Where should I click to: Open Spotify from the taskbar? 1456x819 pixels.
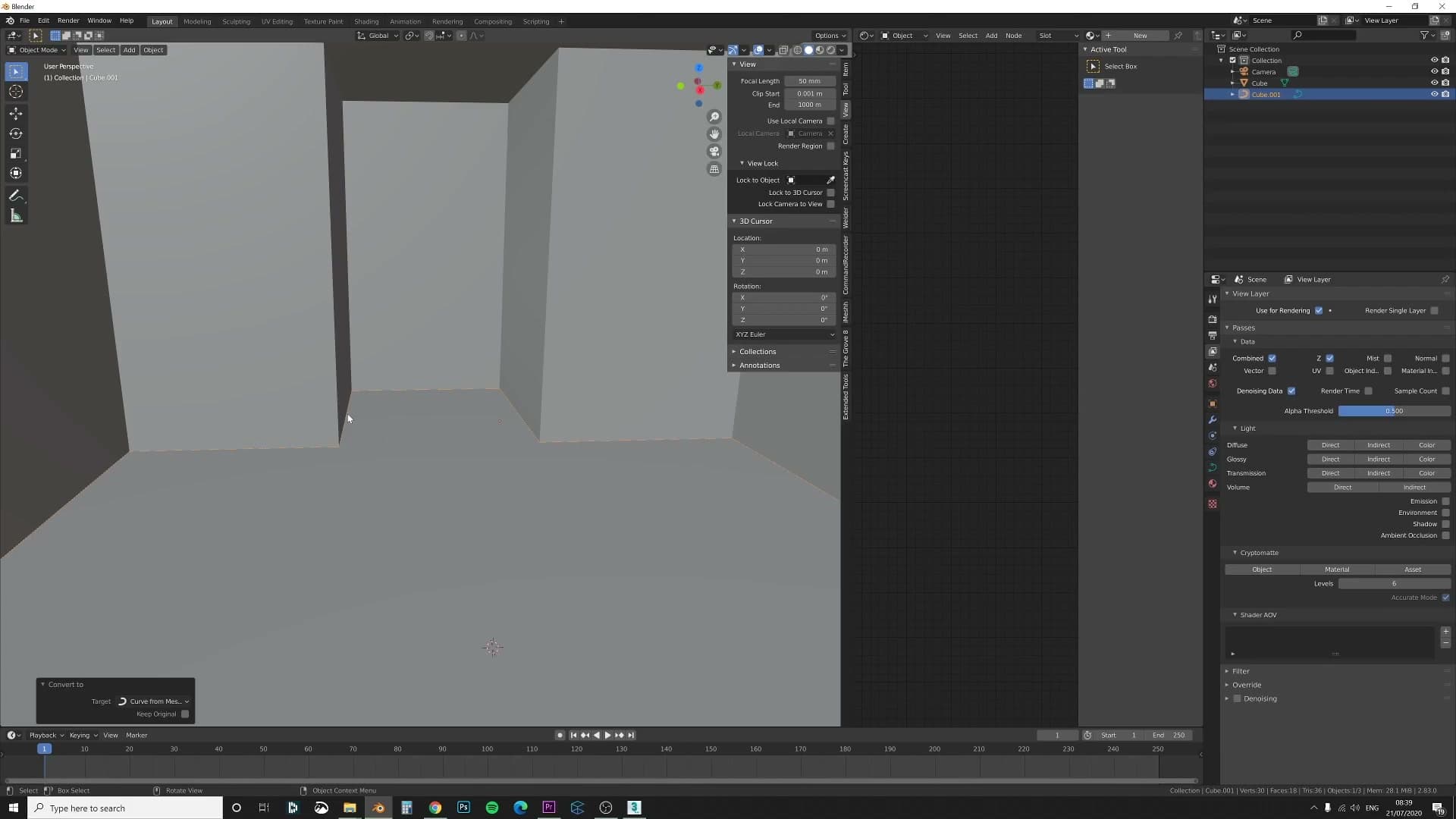coord(492,808)
